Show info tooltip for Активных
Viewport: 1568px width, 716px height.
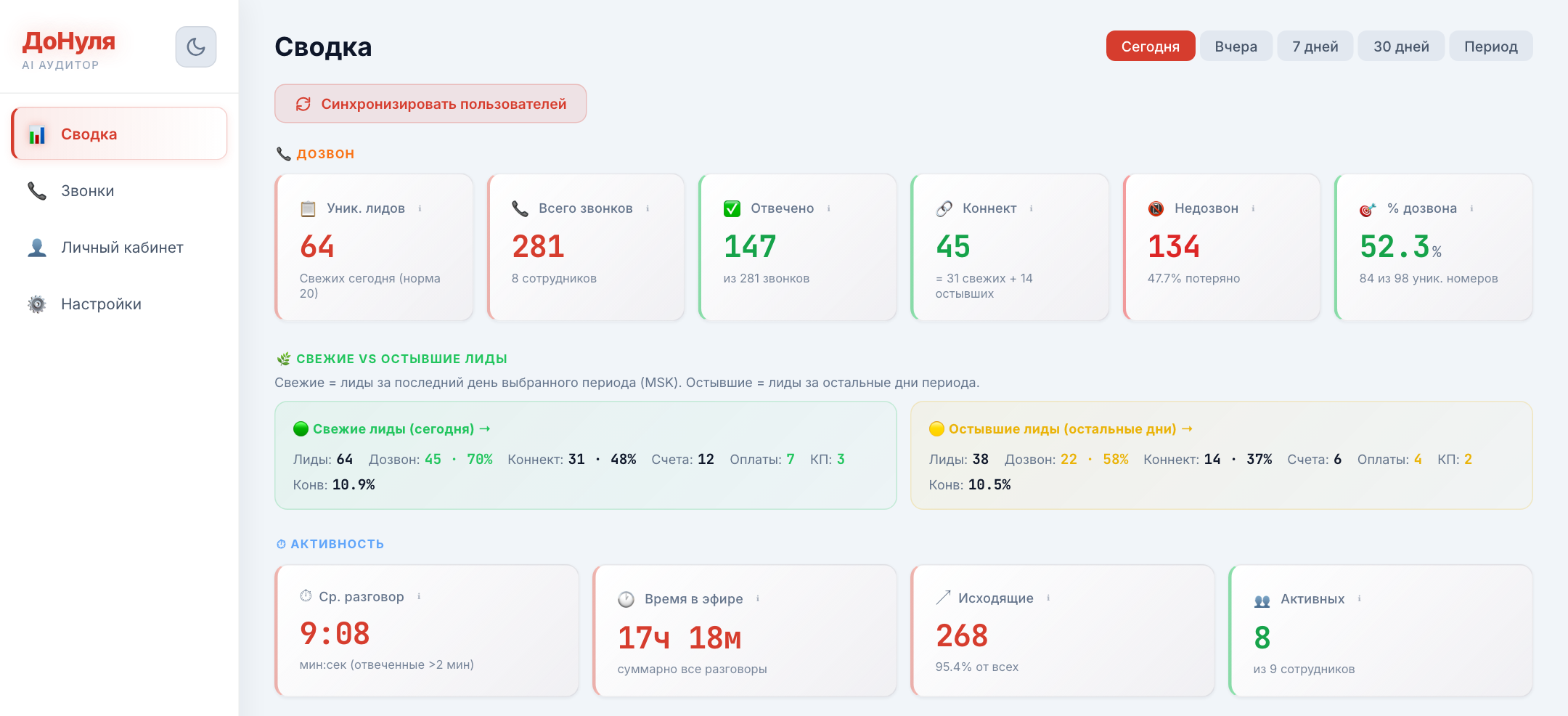coord(1359,598)
